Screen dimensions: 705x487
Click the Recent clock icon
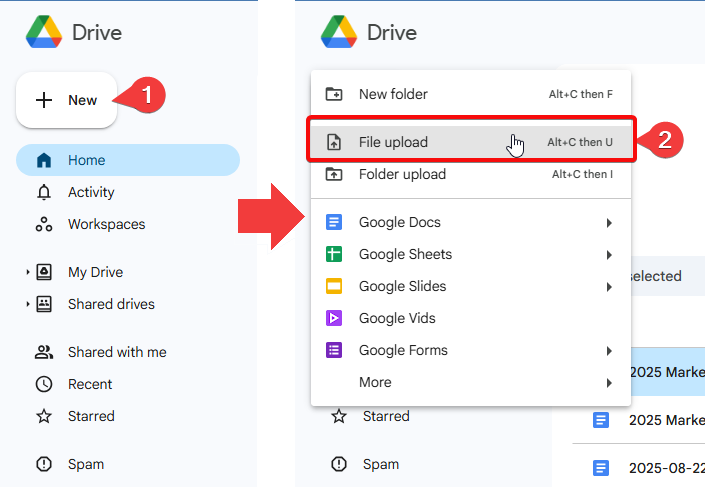point(44,384)
